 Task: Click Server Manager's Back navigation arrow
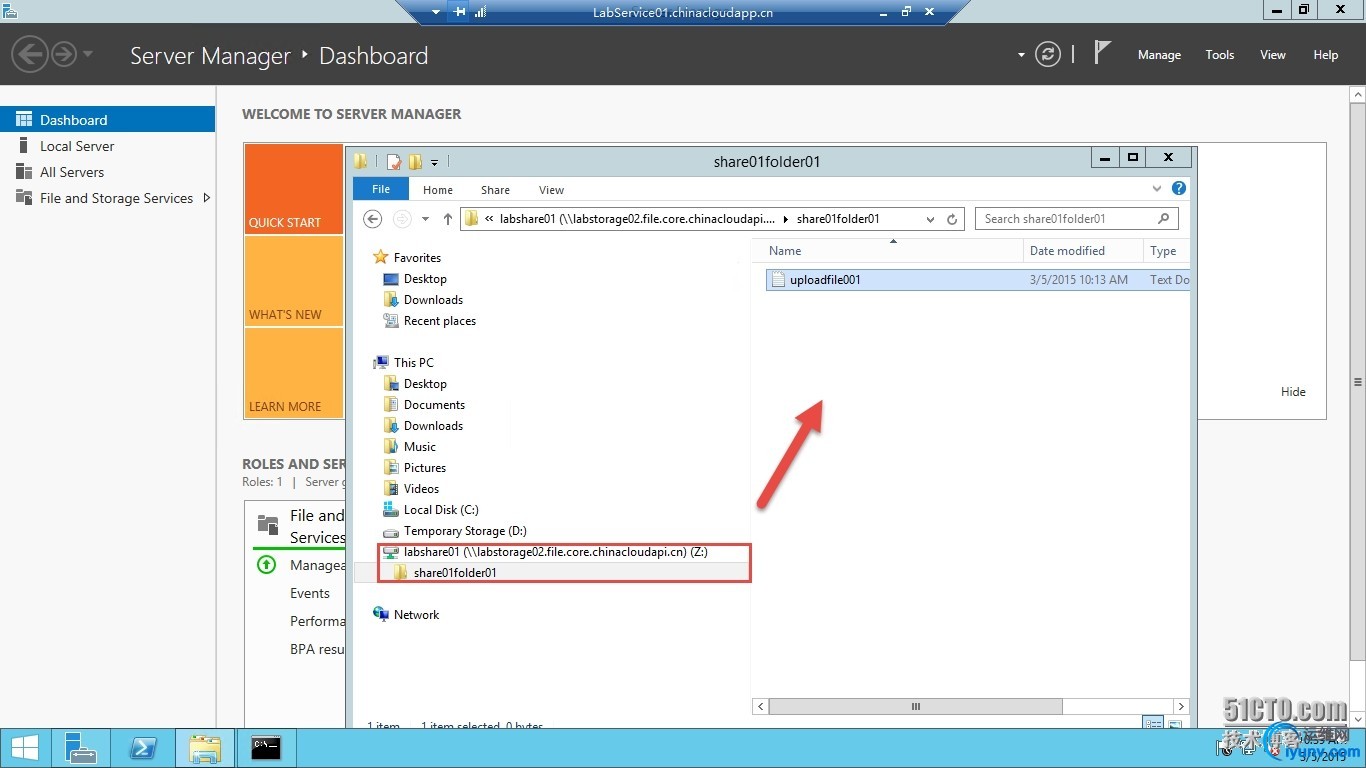pos(30,54)
